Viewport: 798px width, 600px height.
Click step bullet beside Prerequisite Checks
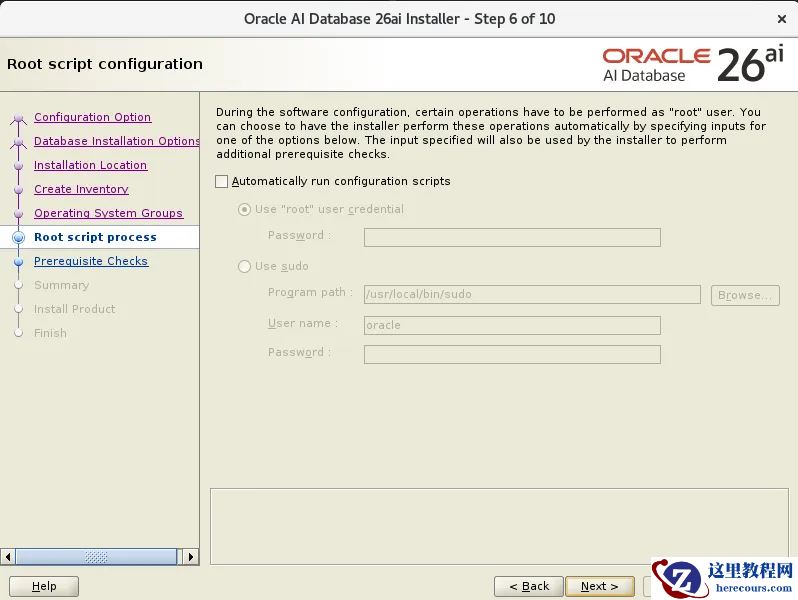[19, 262]
